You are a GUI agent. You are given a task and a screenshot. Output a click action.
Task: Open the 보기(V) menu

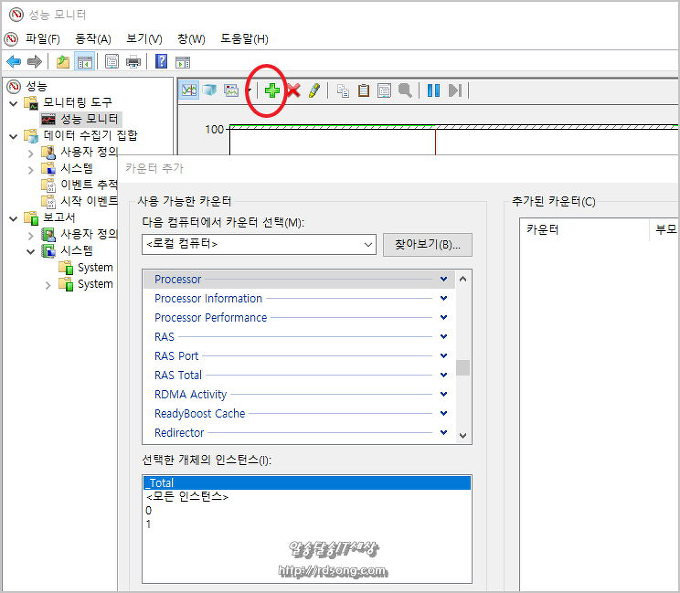pos(144,39)
